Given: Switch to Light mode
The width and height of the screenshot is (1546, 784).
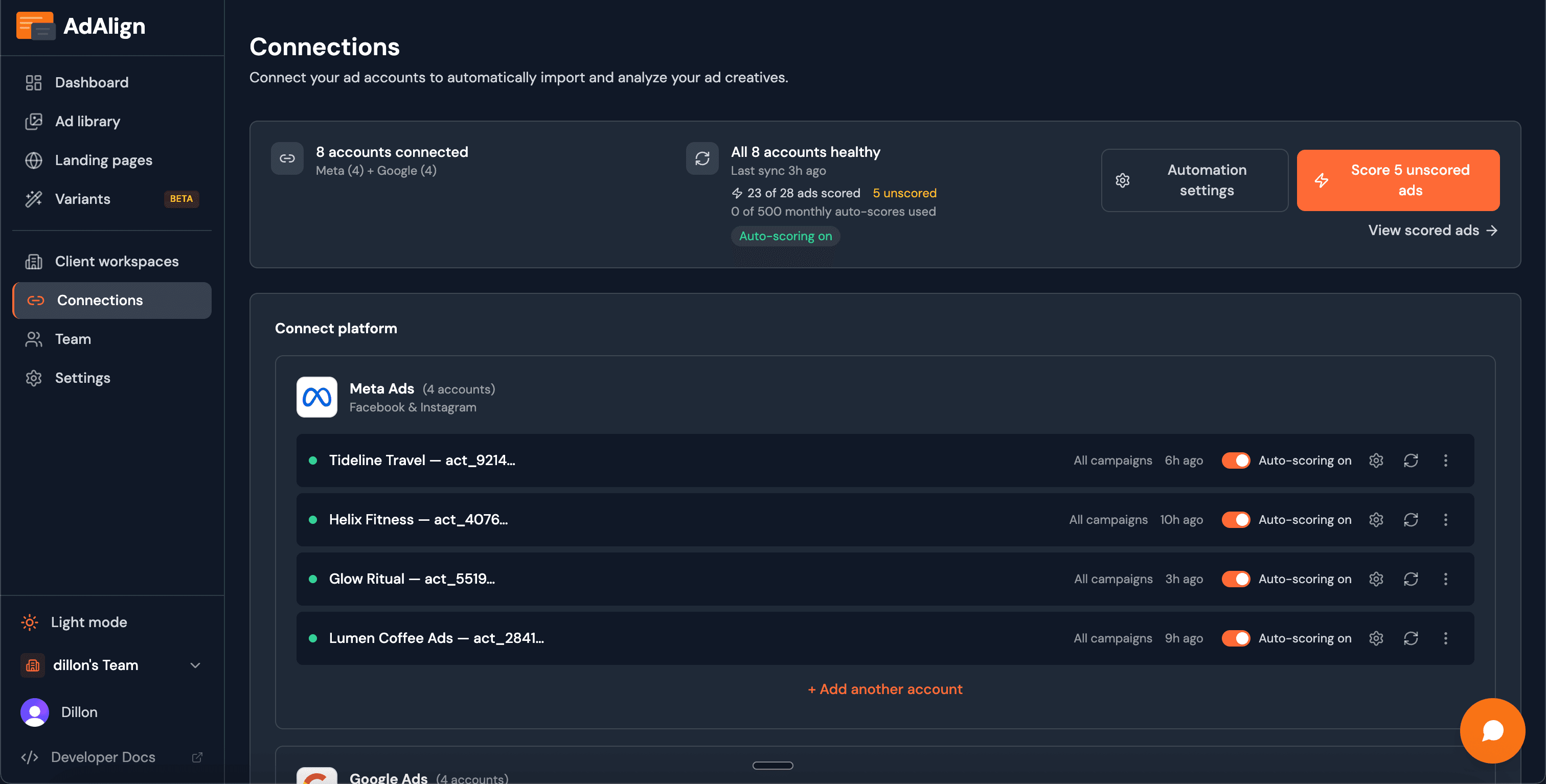Looking at the screenshot, I should 111,622.
